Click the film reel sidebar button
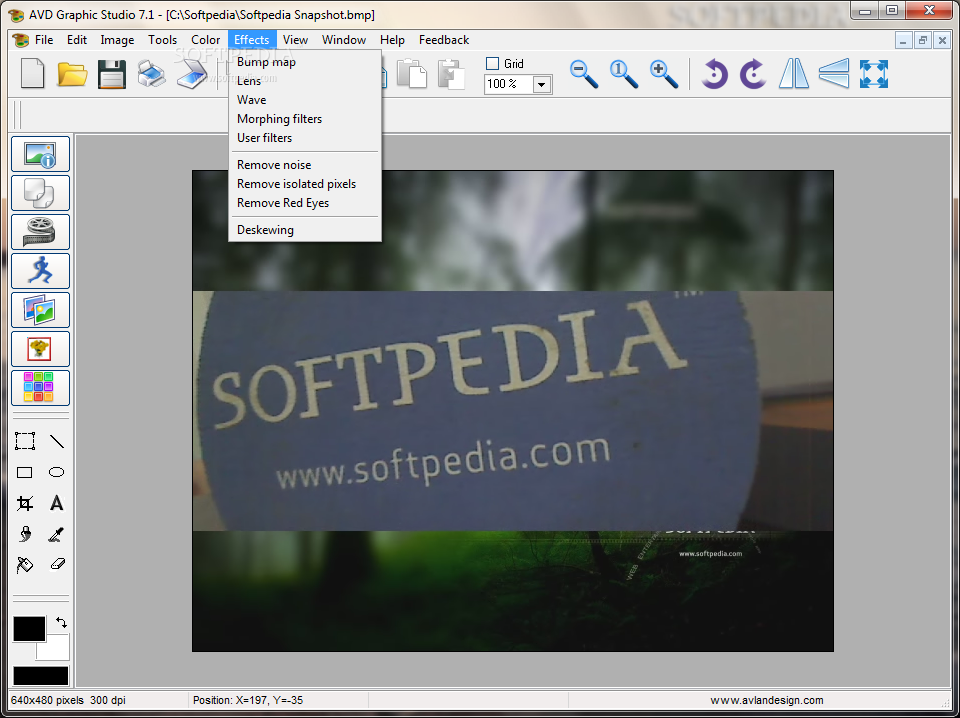Viewport: 960px width, 718px height. pos(40,232)
